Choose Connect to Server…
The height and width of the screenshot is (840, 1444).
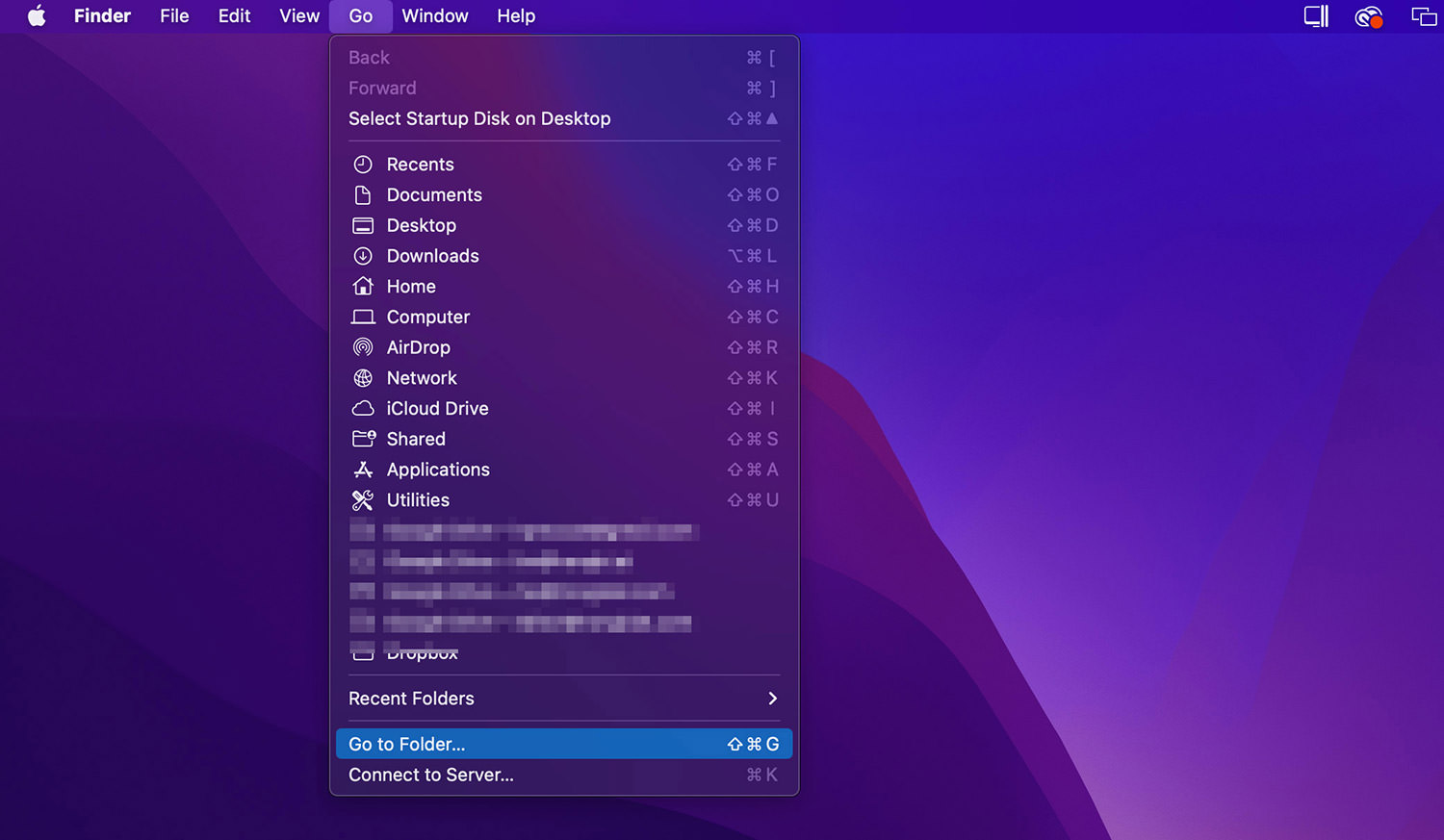click(564, 775)
